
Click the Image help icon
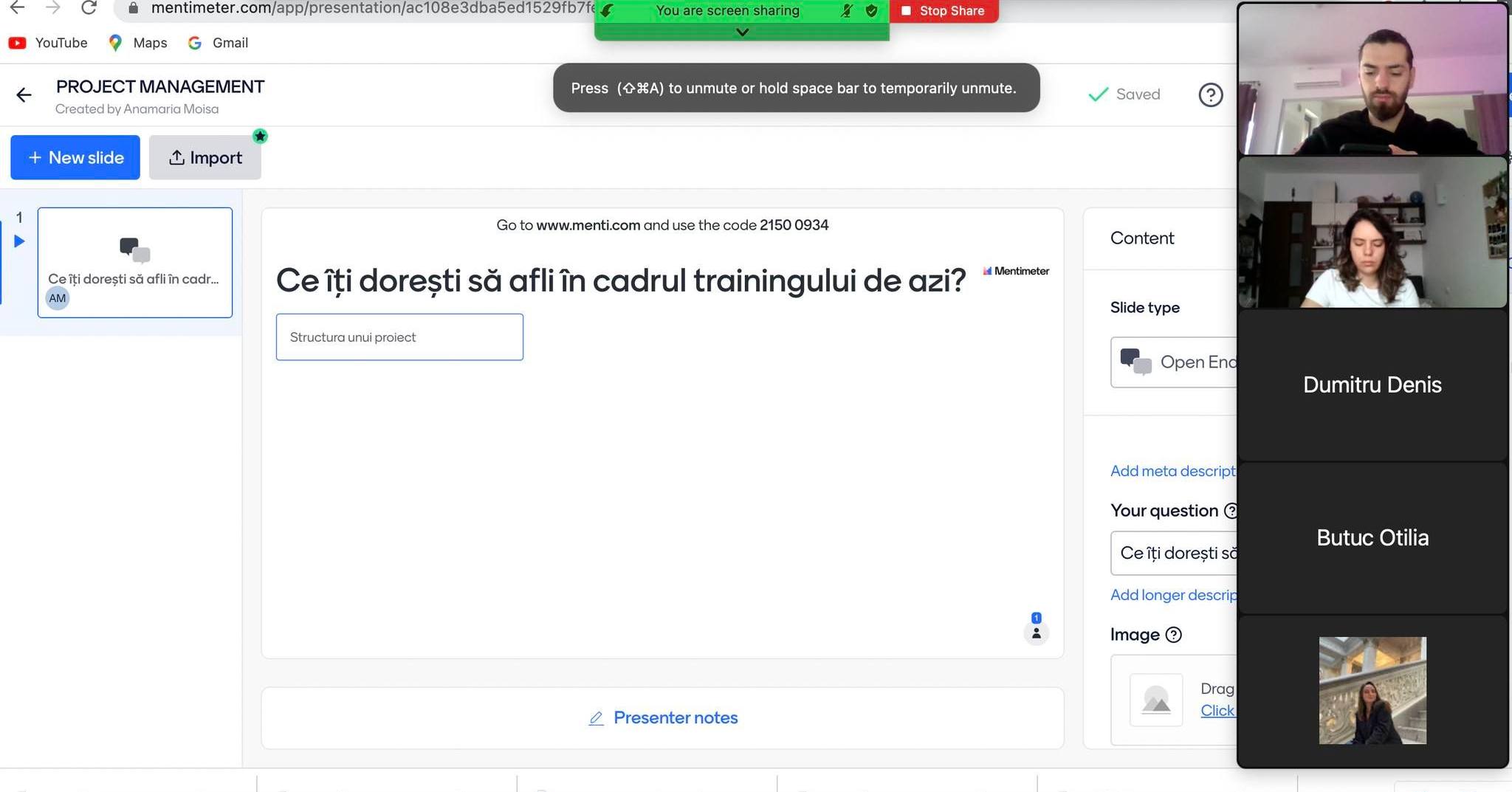tap(1173, 635)
